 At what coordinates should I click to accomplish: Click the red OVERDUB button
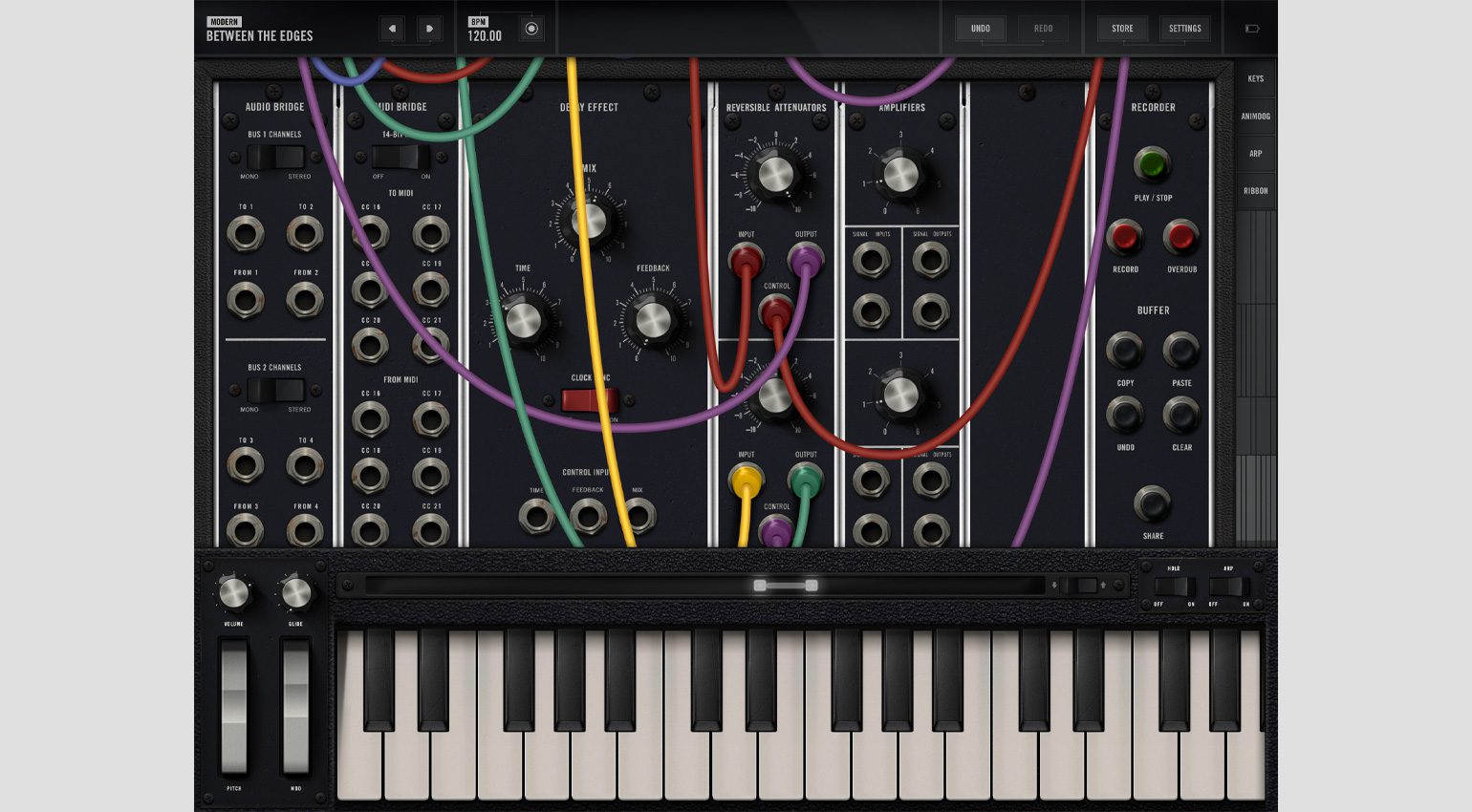(x=1181, y=237)
